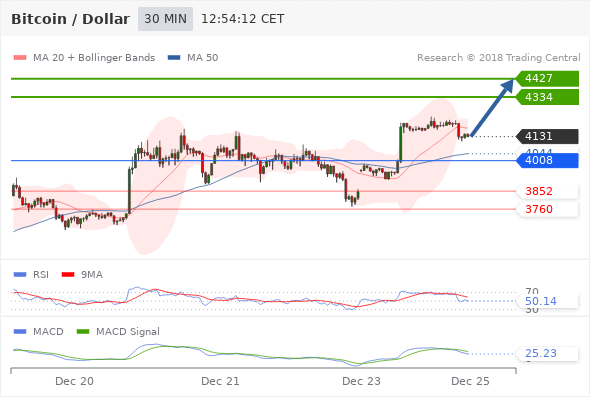Click the blue MACD legend swatch
Screen dimensions: 590x400
point(20,332)
